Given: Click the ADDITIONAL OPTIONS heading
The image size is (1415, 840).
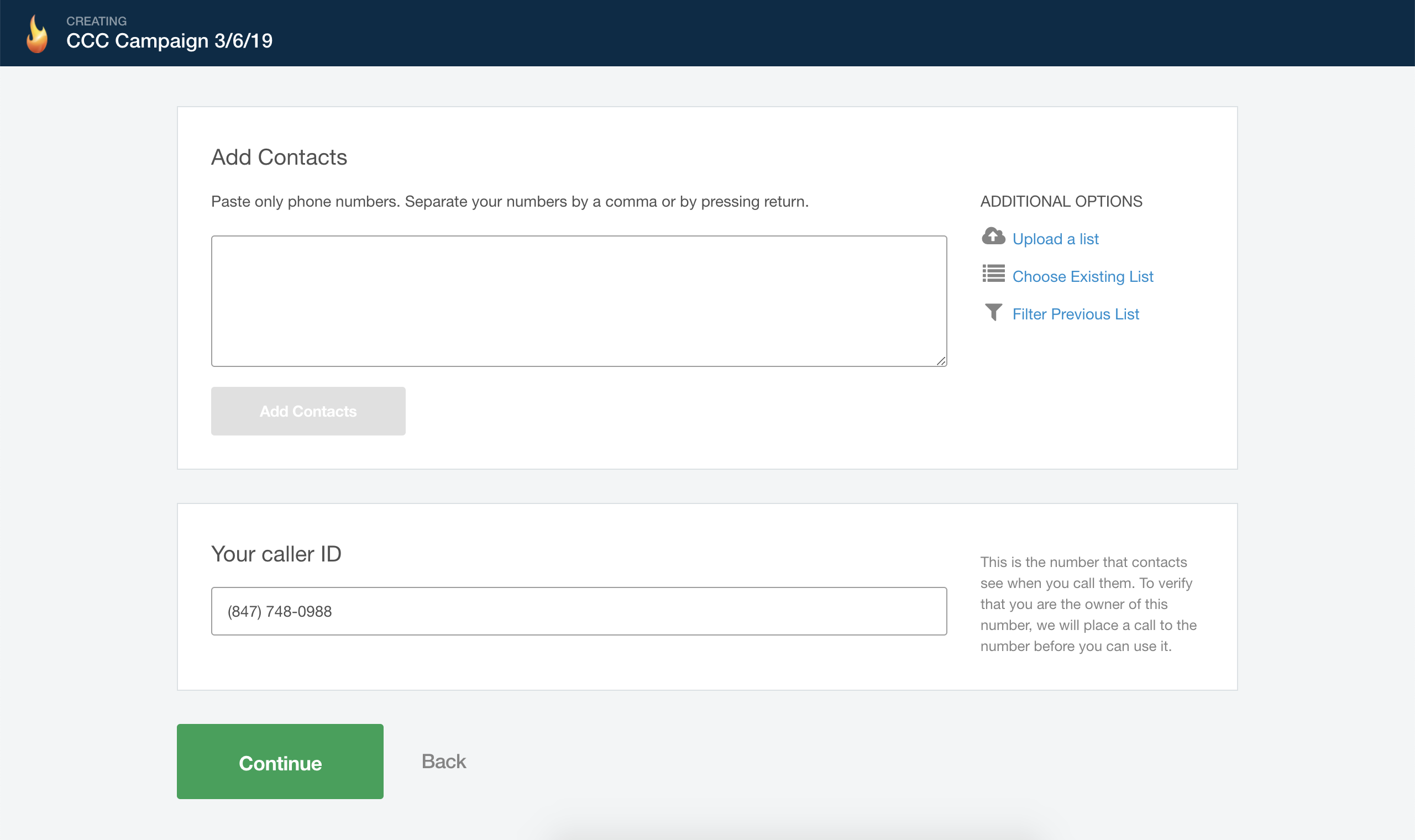Looking at the screenshot, I should pos(1061,202).
